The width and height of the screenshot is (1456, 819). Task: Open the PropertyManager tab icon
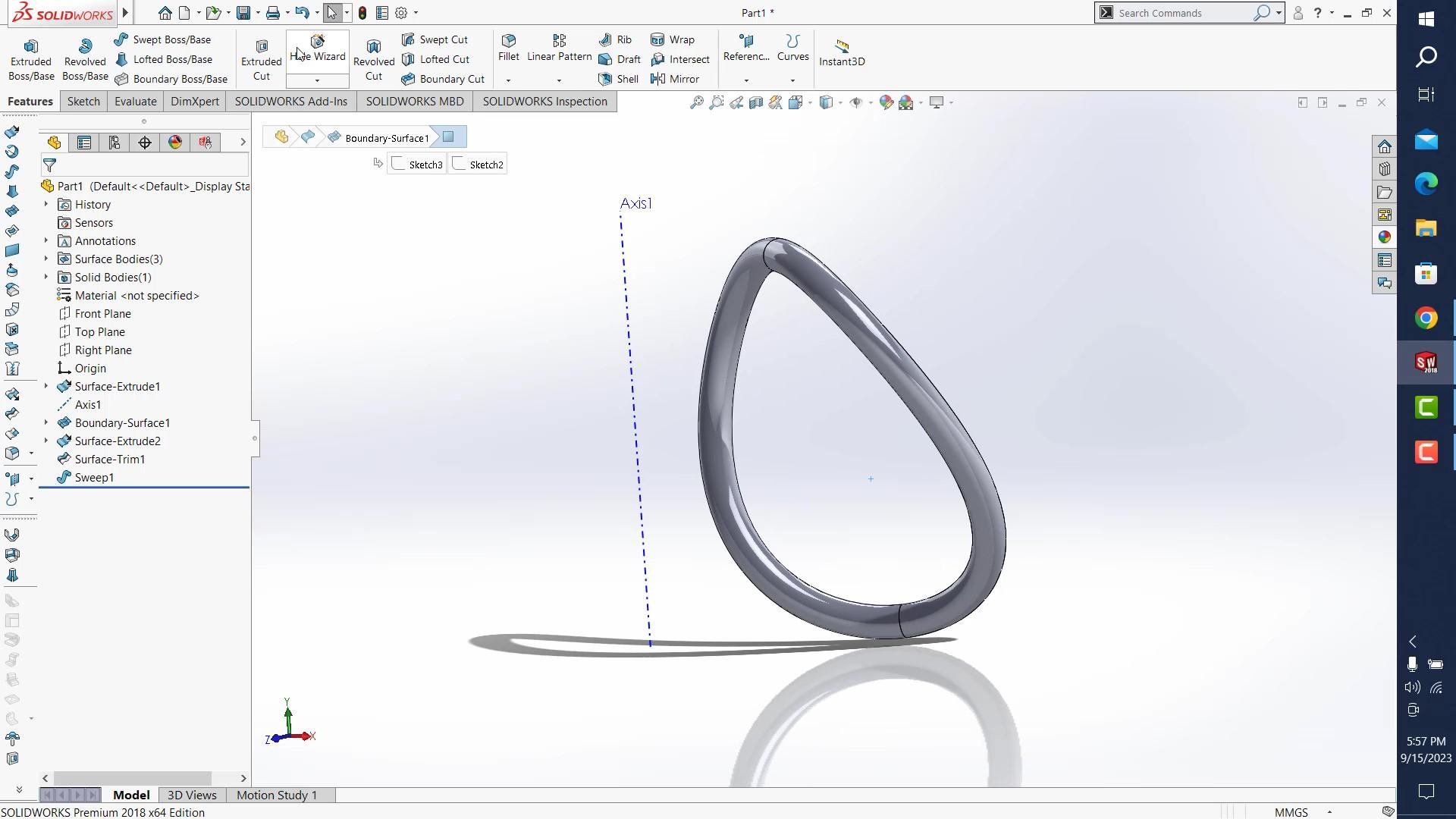coord(84,143)
